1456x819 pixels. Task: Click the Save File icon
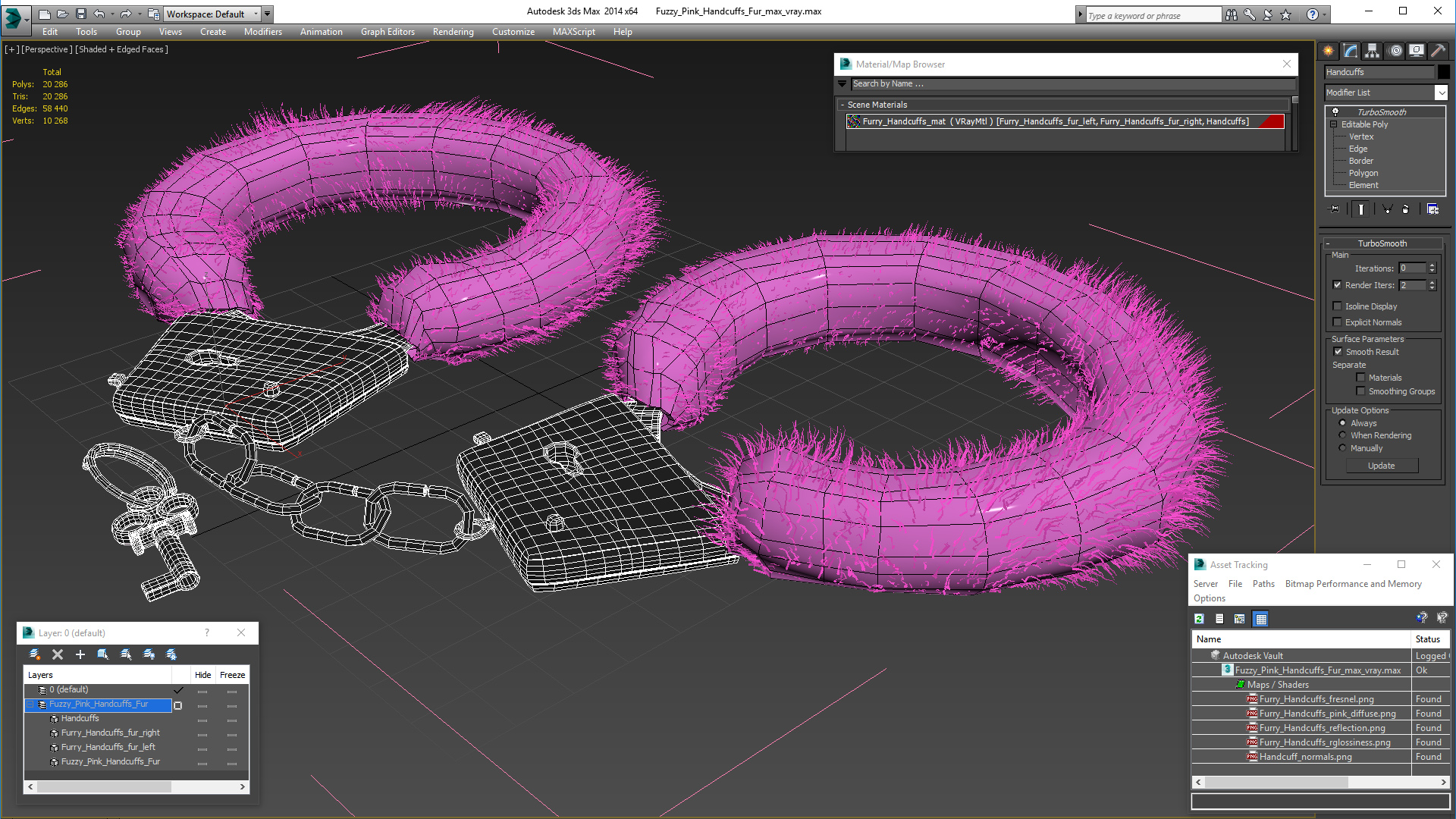pyautogui.click(x=81, y=14)
